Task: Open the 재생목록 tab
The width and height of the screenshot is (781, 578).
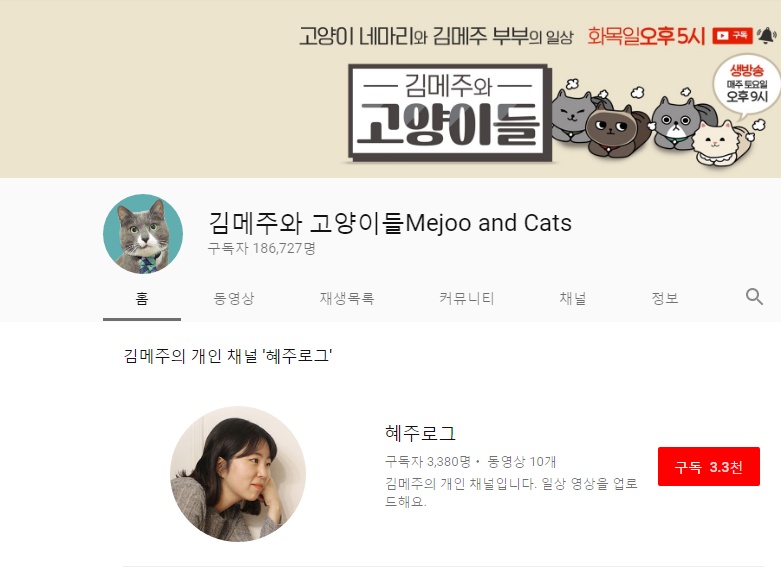Action: [x=347, y=298]
